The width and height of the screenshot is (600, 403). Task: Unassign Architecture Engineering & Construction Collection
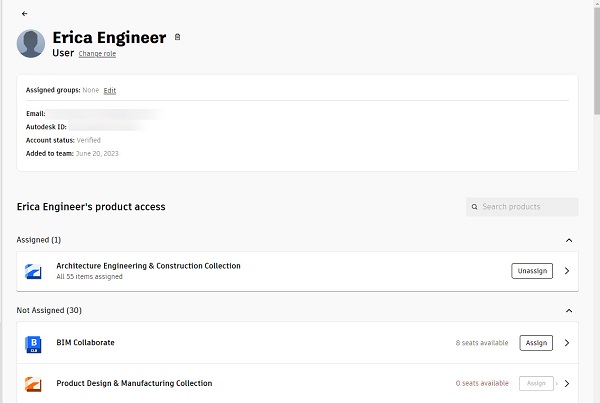tap(532, 271)
